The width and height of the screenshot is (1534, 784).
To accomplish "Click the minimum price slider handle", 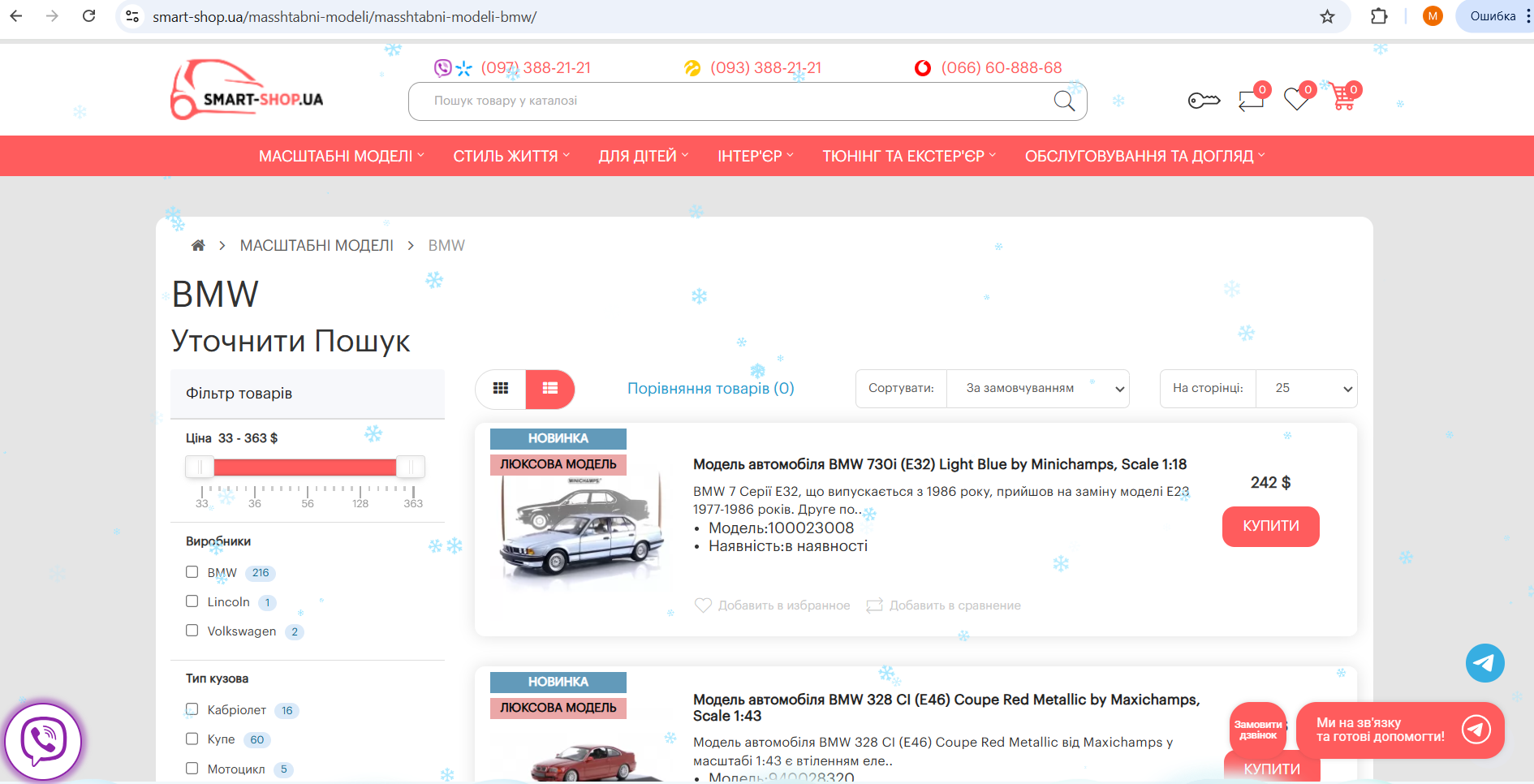I will pos(200,467).
